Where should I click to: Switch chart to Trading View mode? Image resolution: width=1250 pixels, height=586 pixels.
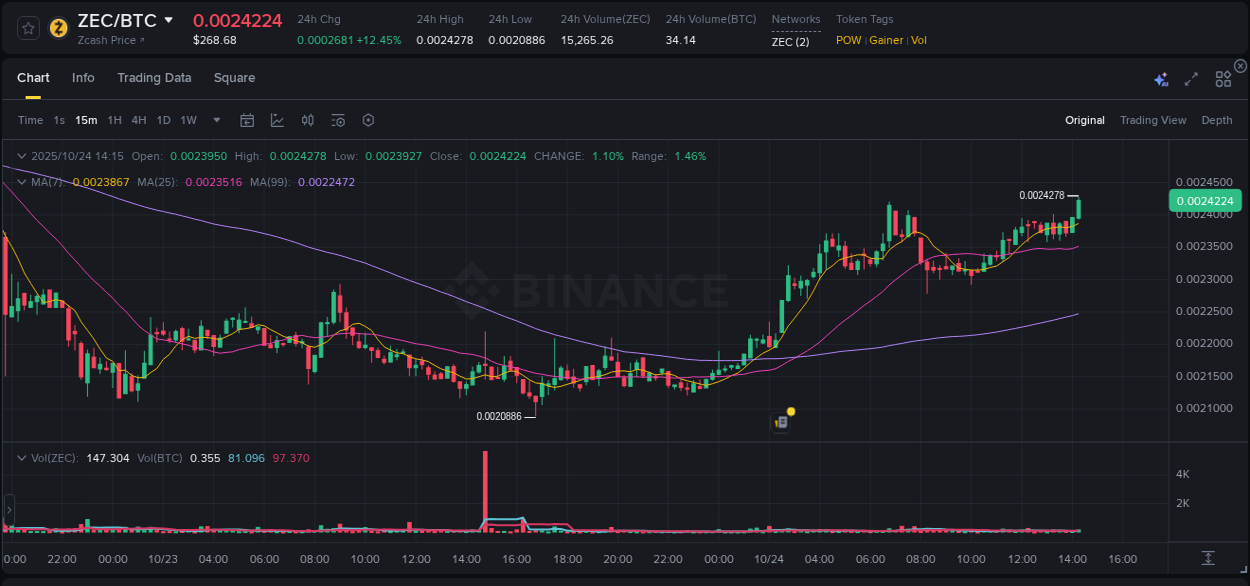[x=1153, y=120]
